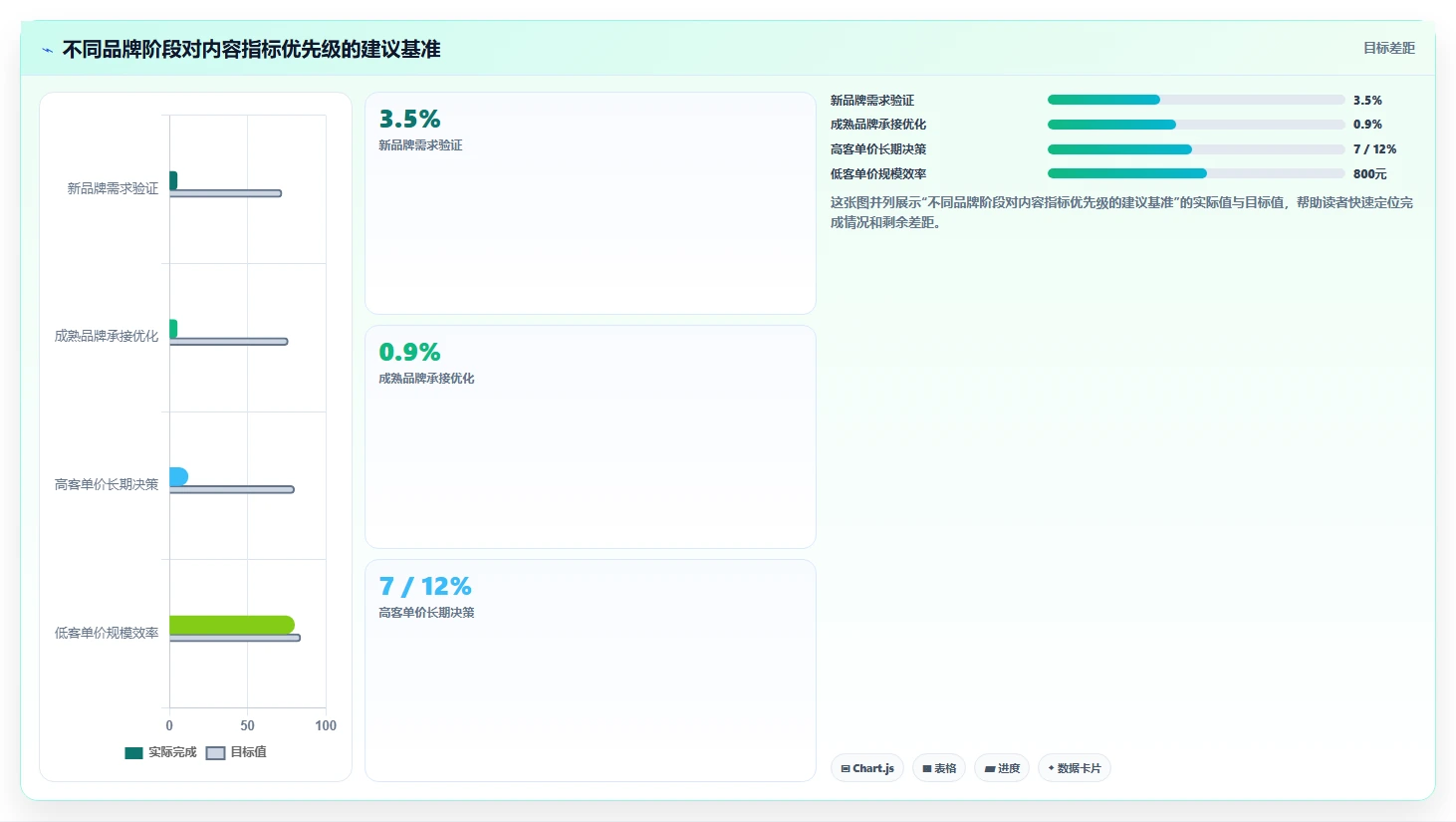Click the green 低客单价规模效率 actual bar
This screenshot has width=1456, height=822.
(x=232, y=625)
